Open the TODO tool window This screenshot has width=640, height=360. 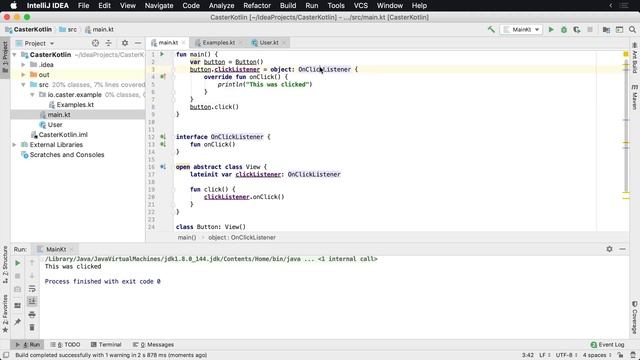point(65,344)
